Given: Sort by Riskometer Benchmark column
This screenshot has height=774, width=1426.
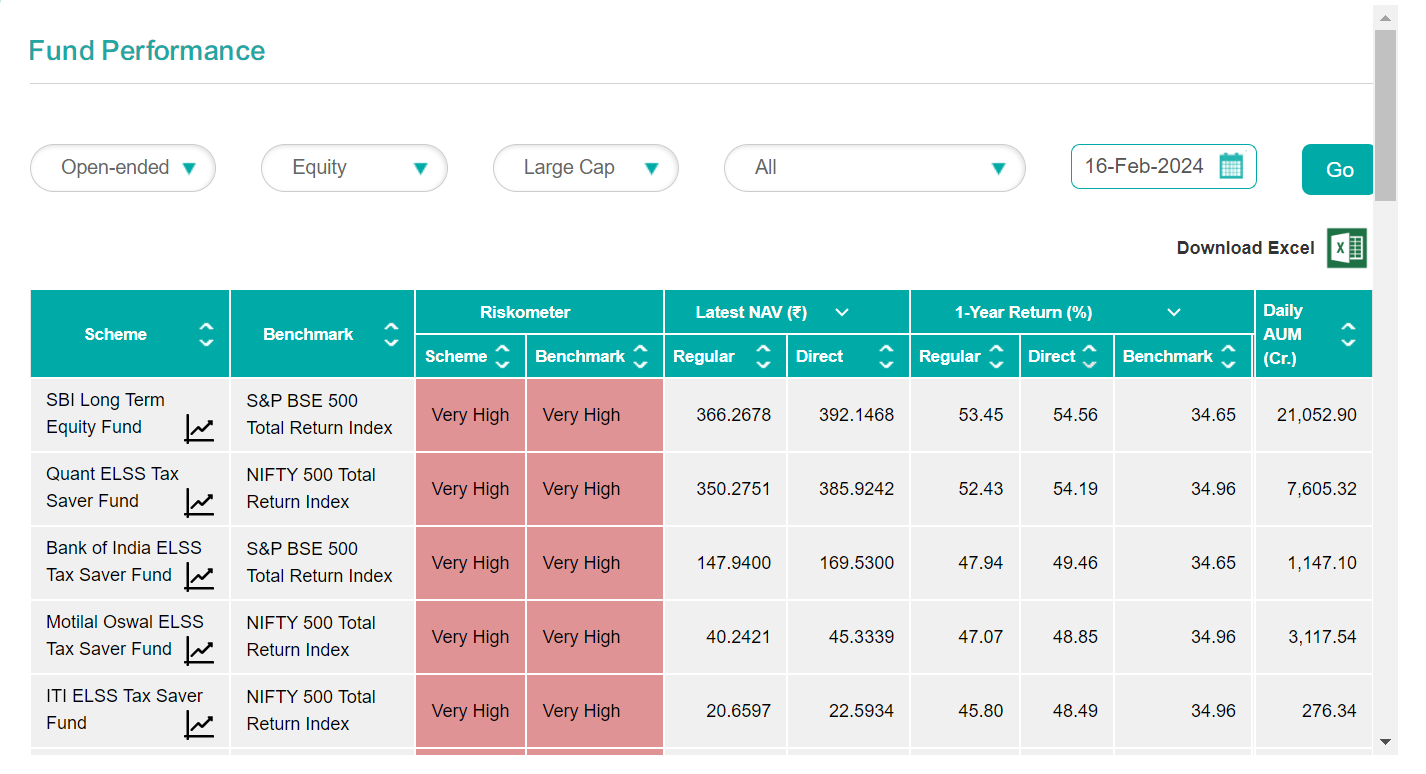Looking at the screenshot, I should point(641,356).
